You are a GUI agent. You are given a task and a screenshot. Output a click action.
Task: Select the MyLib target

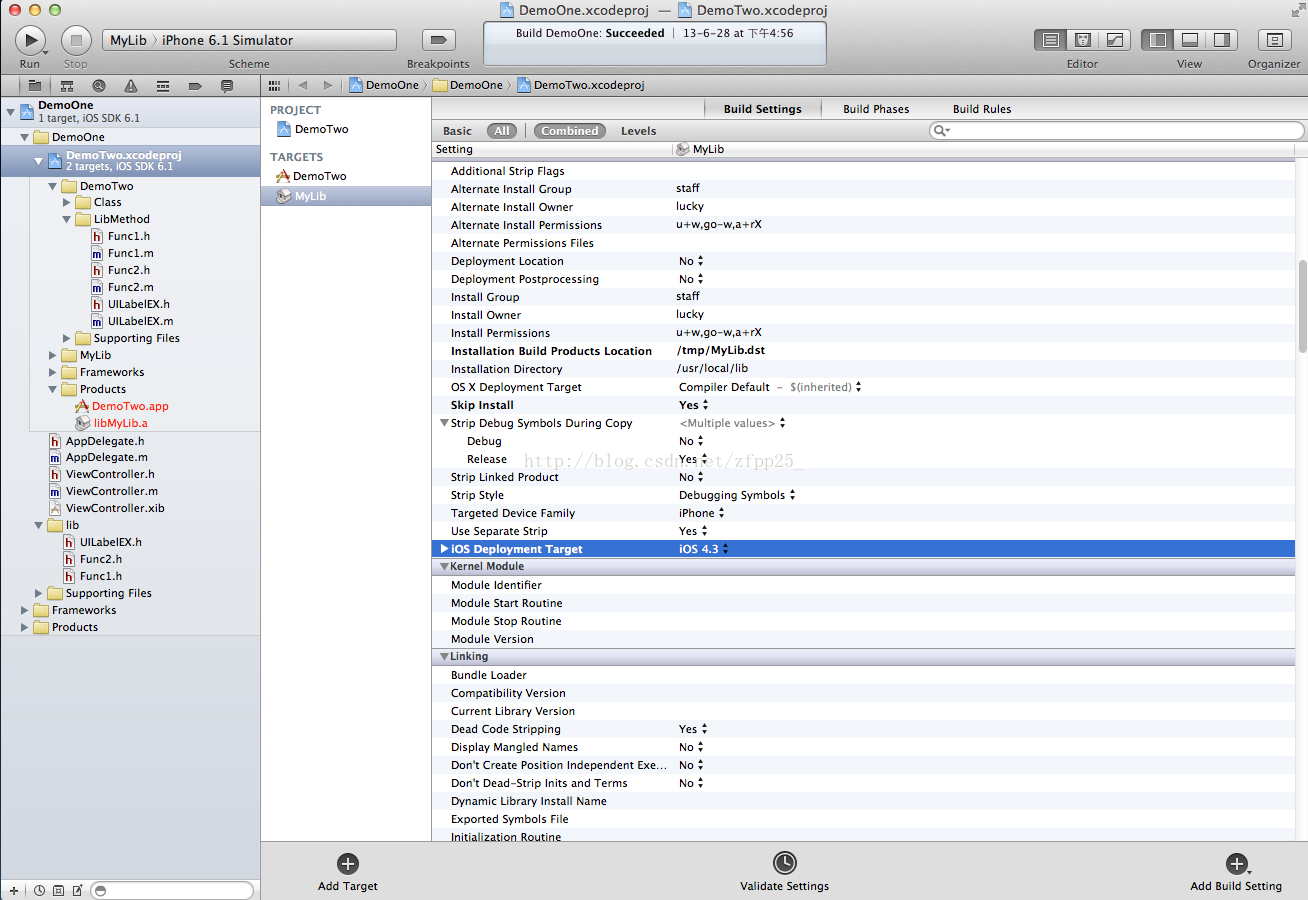346,196
